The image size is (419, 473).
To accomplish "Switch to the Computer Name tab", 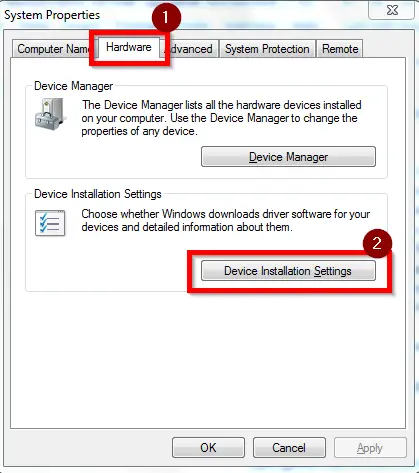I will click(52, 49).
